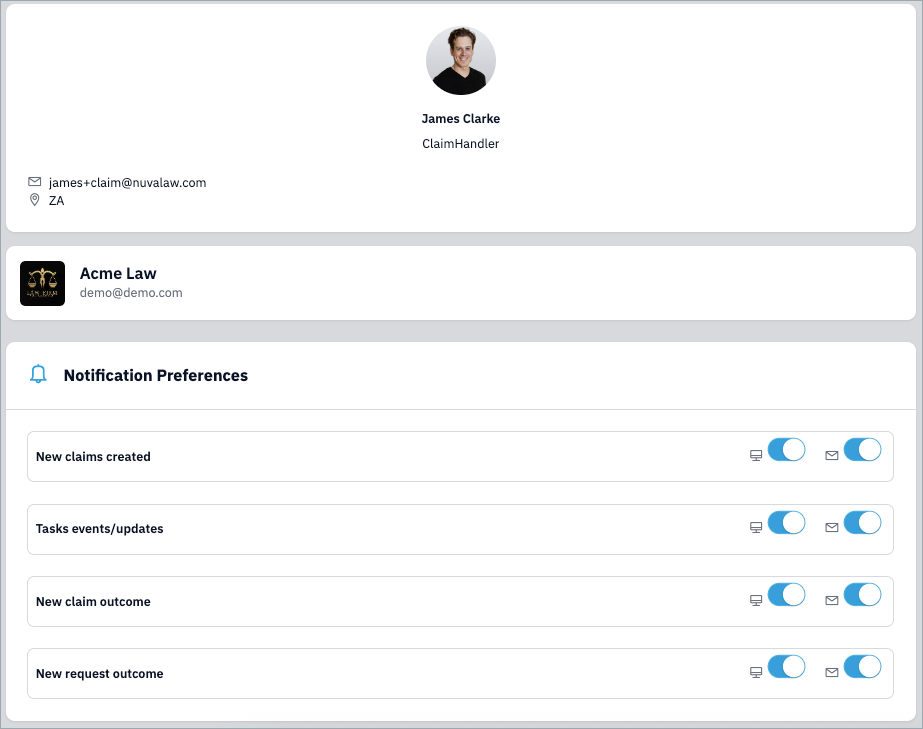The width and height of the screenshot is (923, 729).
Task: Toggle email notifications for New claim outcome
Action: (x=862, y=595)
